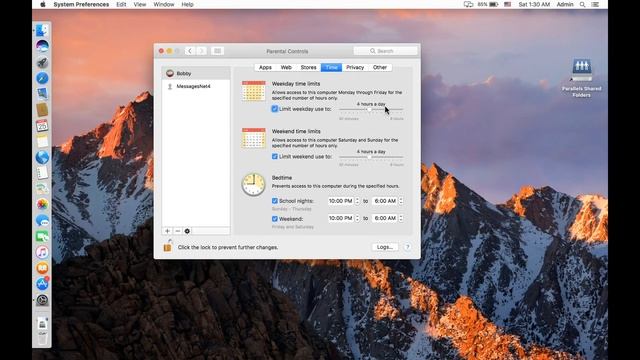Click the Search field in Parental Controls
This screenshot has width=640, height=360.
[x=385, y=51]
